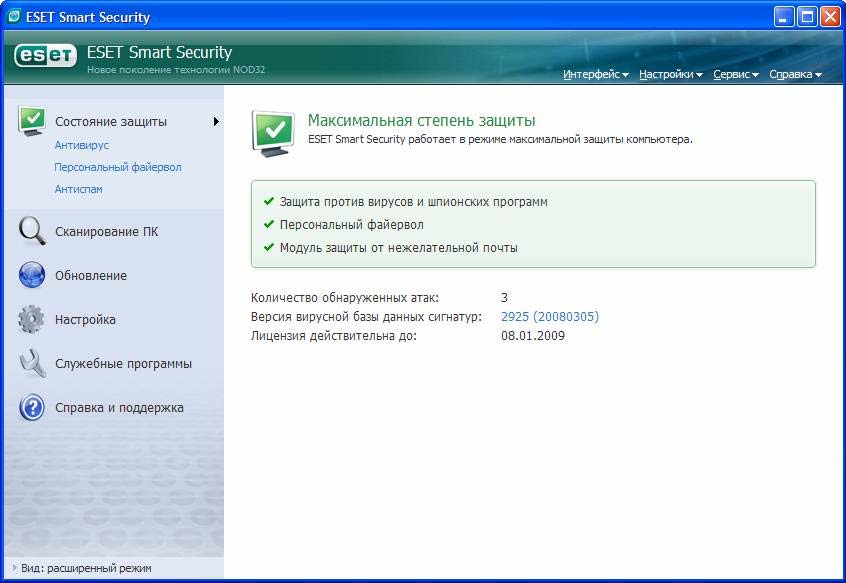The width and height of the screenshot is (846, 583).
Task: Click the Состояние защиты monitor icon
Action: pos(32,121)
